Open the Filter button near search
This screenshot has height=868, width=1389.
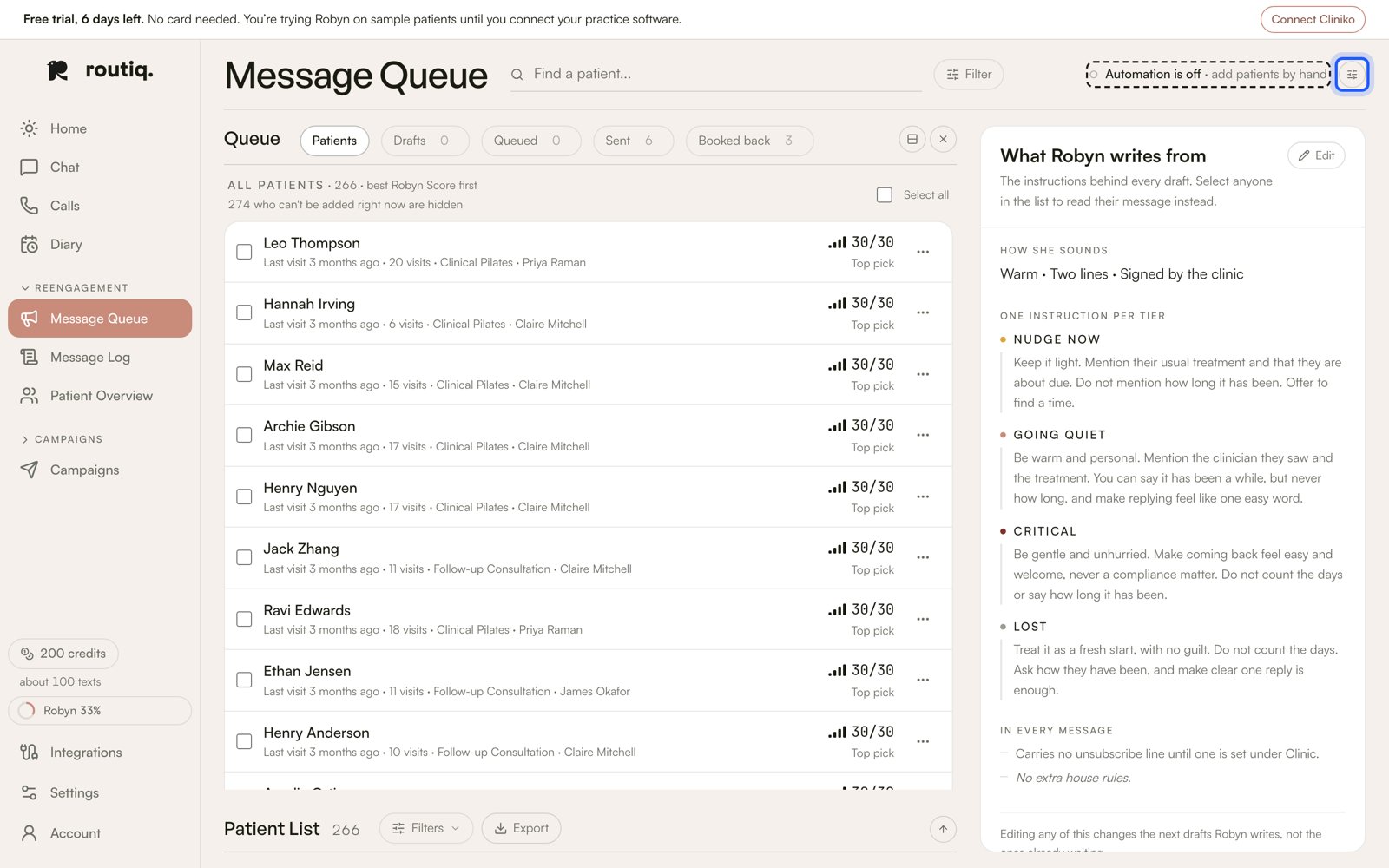pos(969,75)
